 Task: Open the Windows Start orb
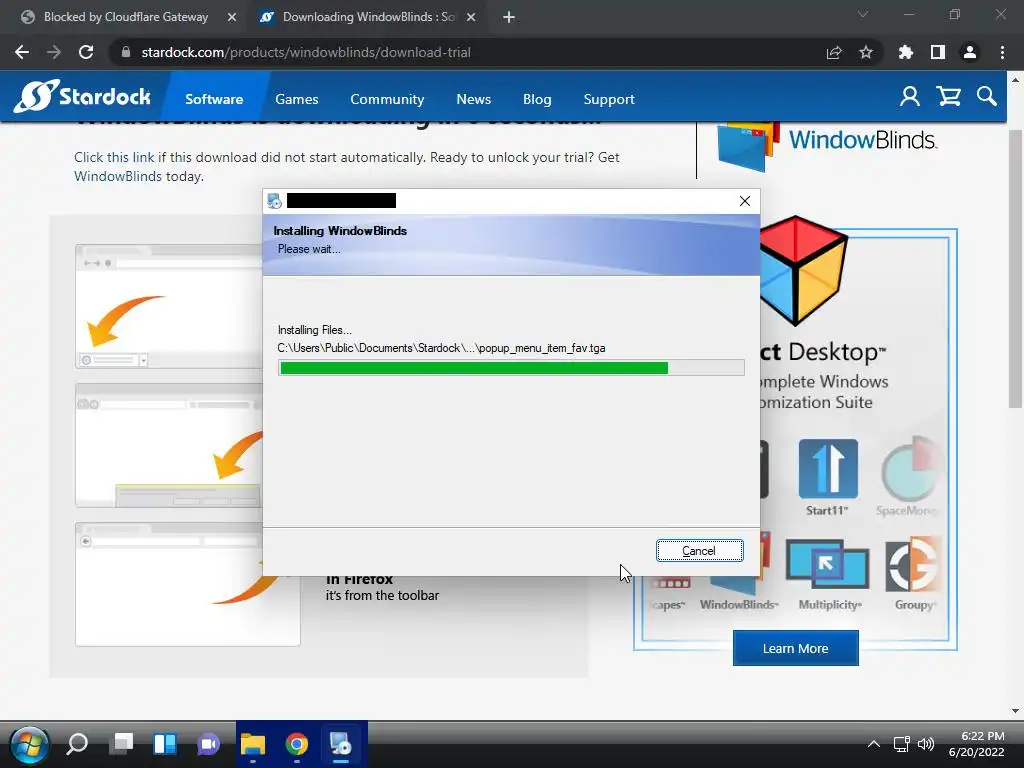[x=29, y=744]
